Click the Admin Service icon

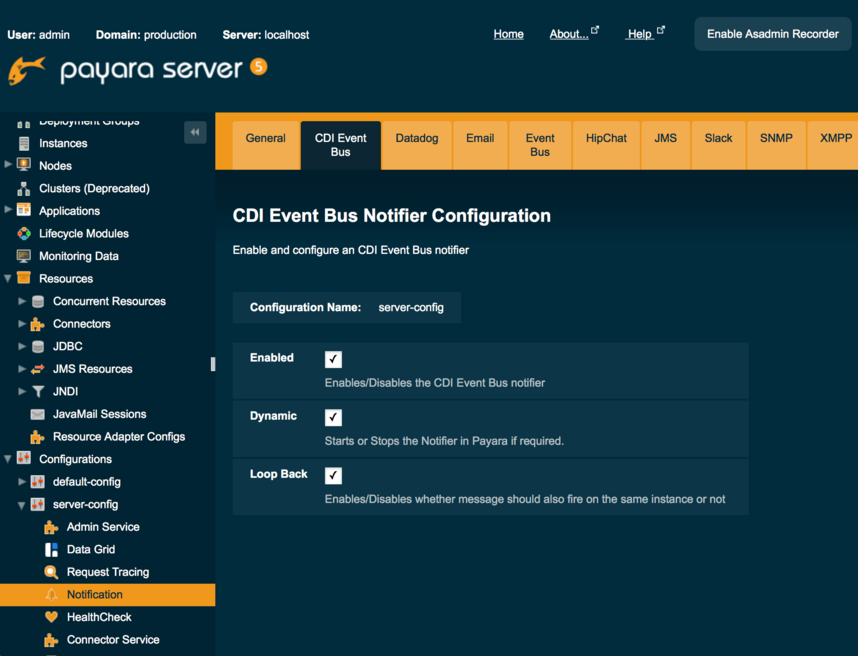click(51, 527)
